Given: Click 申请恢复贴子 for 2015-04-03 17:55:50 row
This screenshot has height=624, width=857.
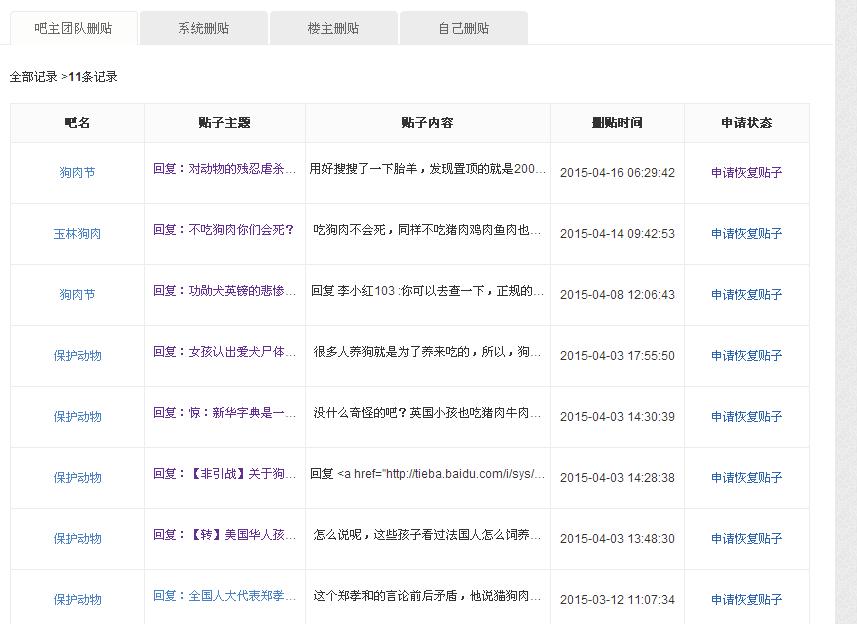Looking at the screenshot, I should pos(747,356).
